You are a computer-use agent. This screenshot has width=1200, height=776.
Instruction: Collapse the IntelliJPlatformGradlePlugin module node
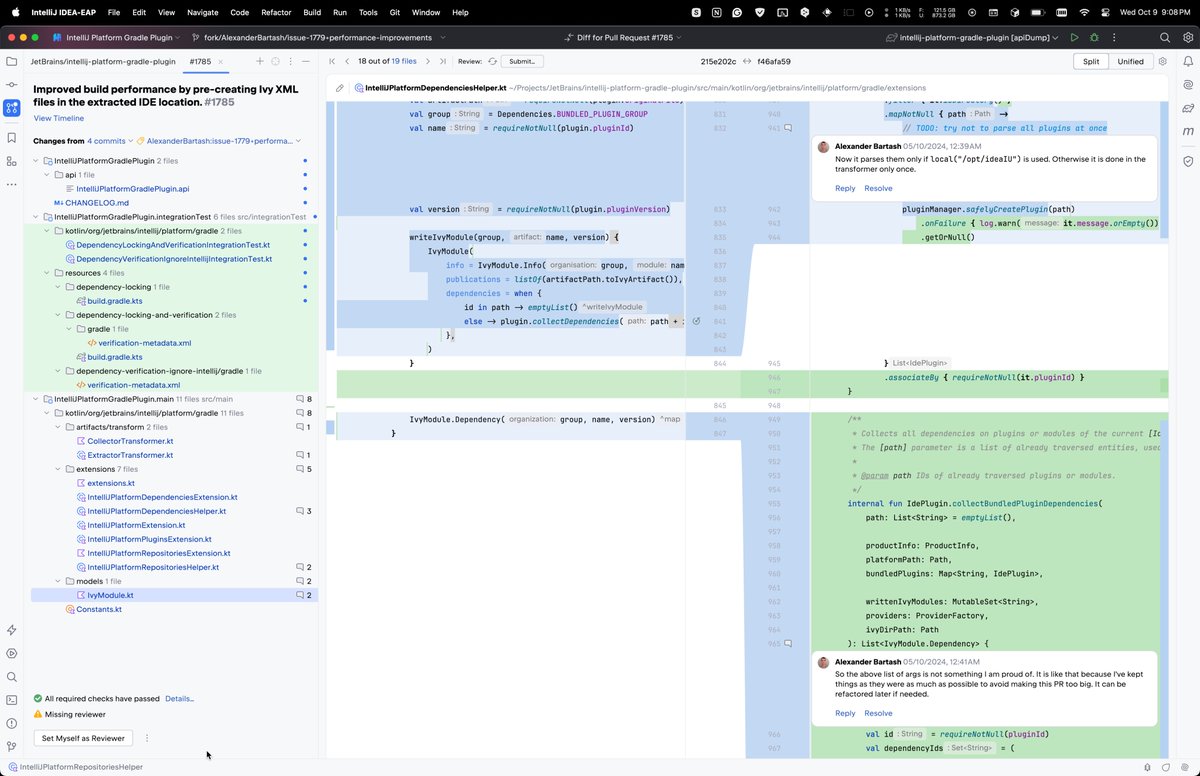36,160
